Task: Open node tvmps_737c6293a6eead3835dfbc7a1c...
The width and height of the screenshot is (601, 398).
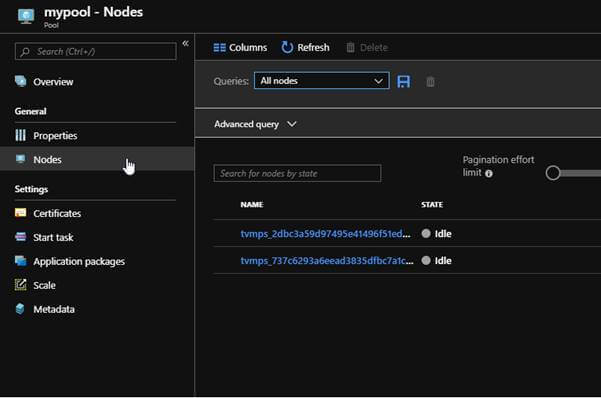Action: click(327, 261)
